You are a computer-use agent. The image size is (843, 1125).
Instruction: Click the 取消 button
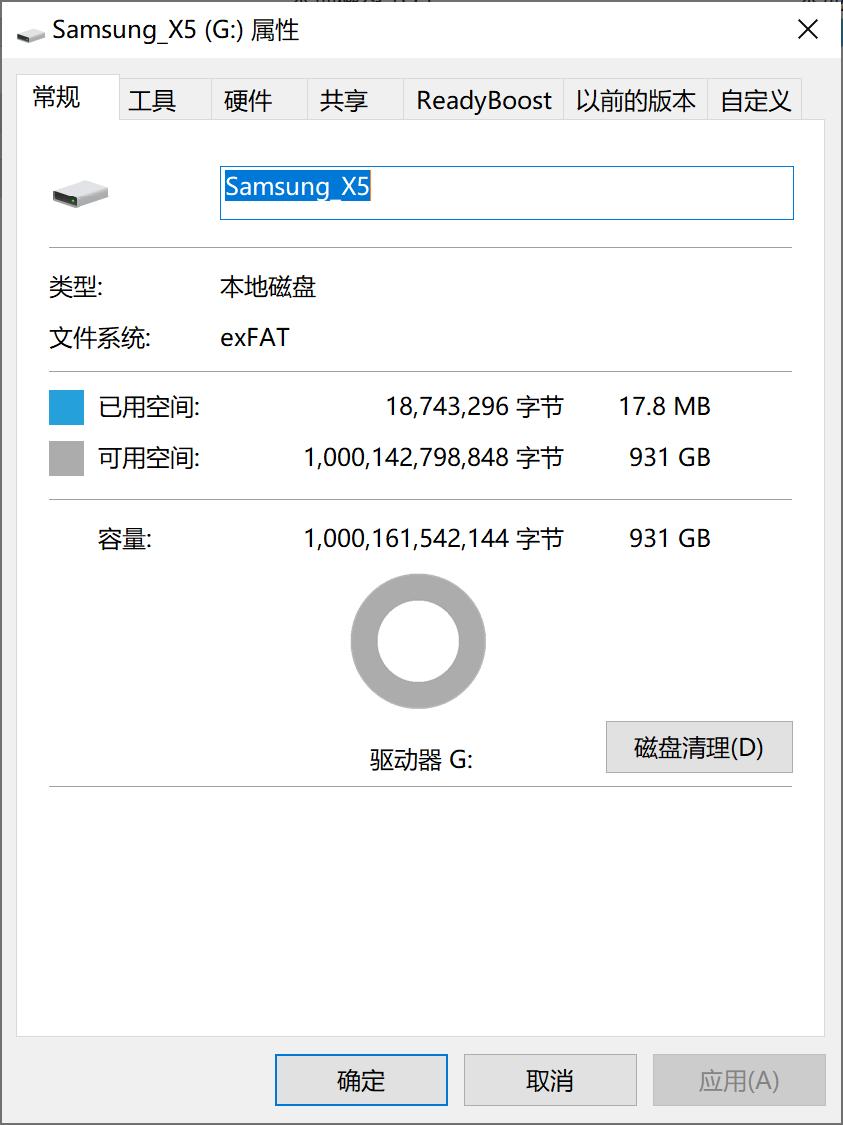click(550, 1079)
